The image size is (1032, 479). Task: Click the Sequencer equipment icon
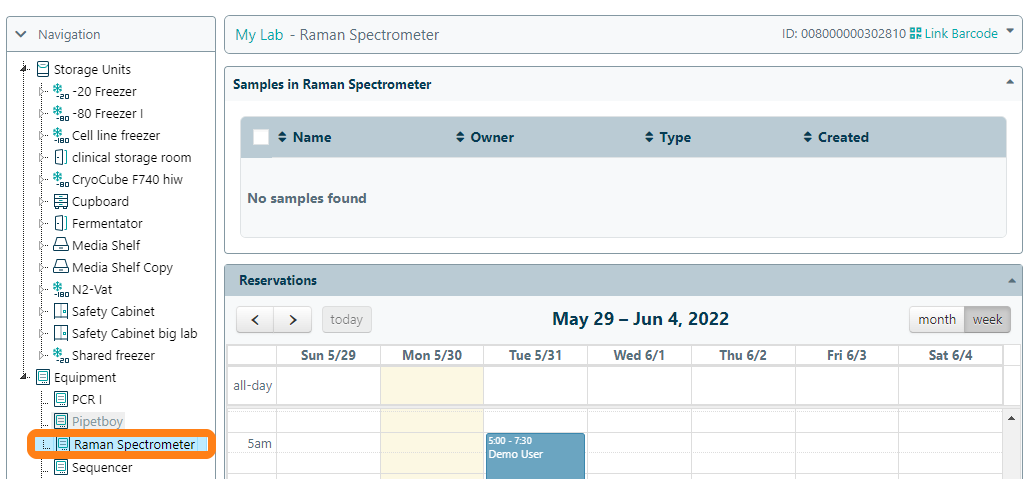[61, 467]
